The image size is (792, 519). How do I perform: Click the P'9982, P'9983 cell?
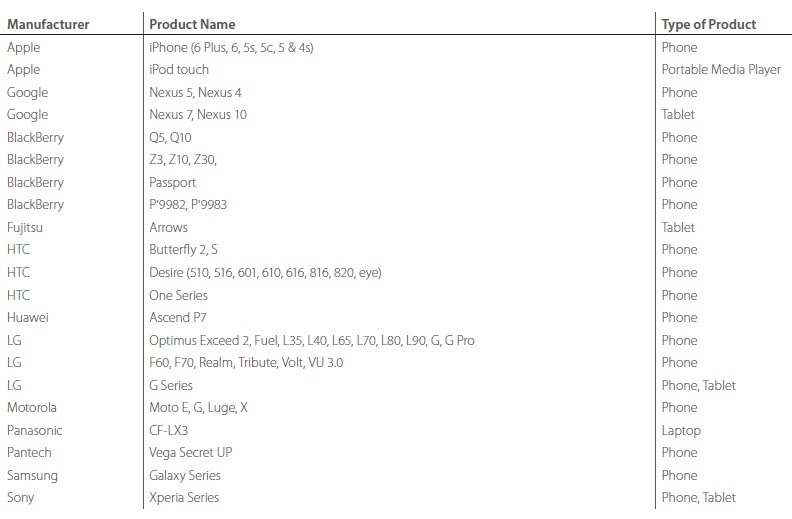click(188, 204)
